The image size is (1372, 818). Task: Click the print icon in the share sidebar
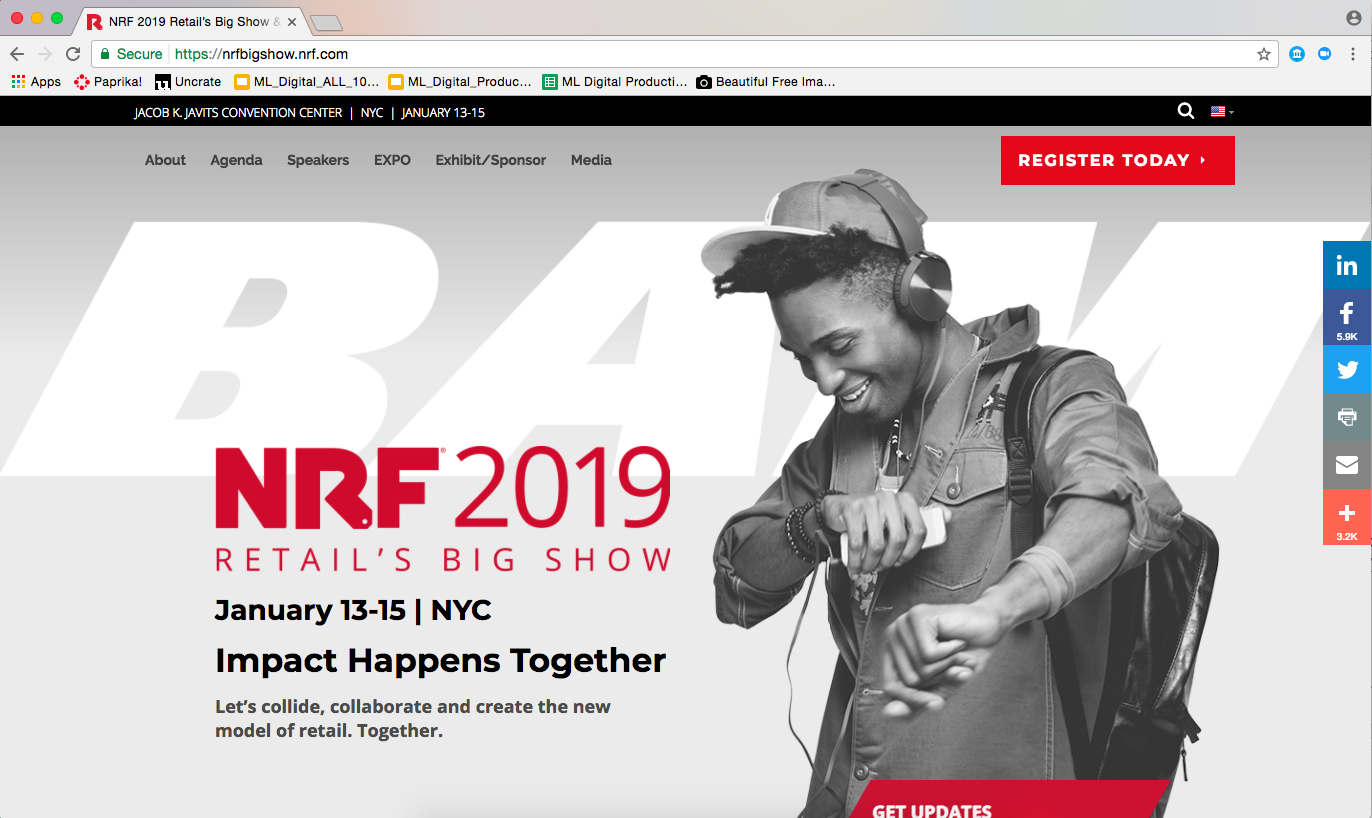click(1347, 417)
